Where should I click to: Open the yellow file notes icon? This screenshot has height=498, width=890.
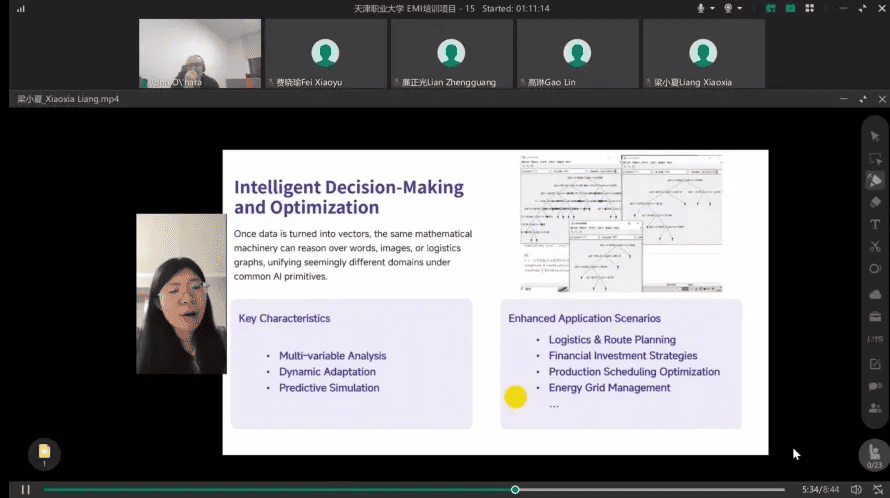tap(44, 454)
